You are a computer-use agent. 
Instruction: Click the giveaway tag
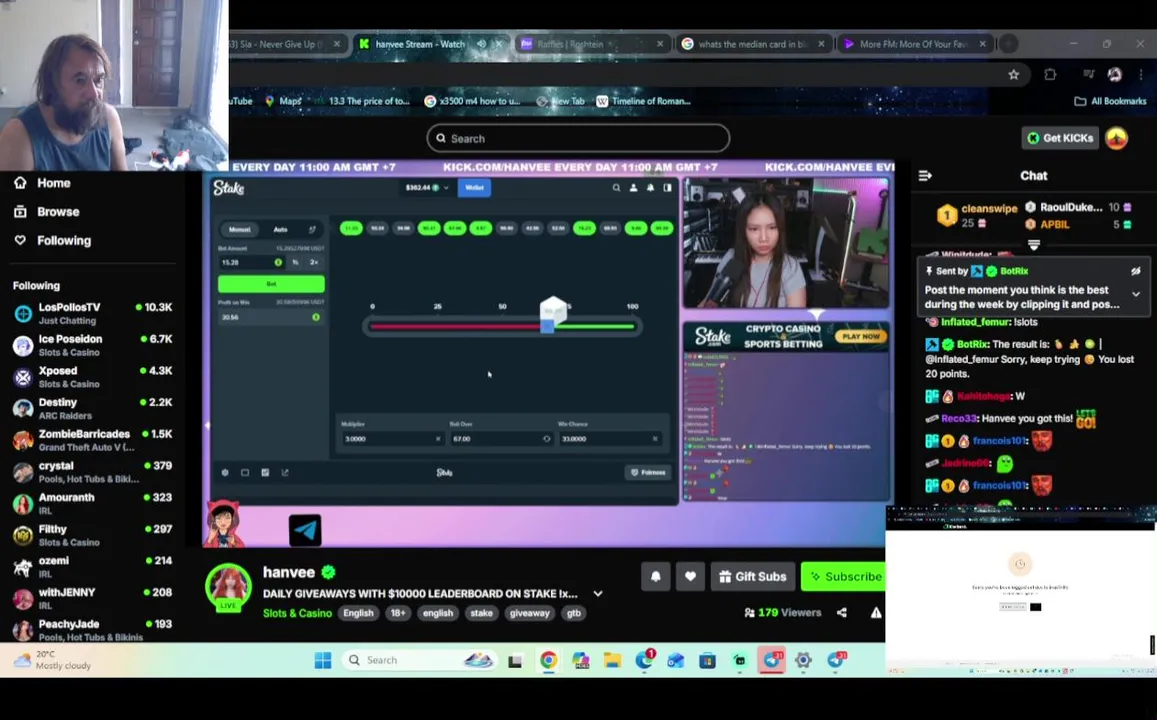click(530, 613)
